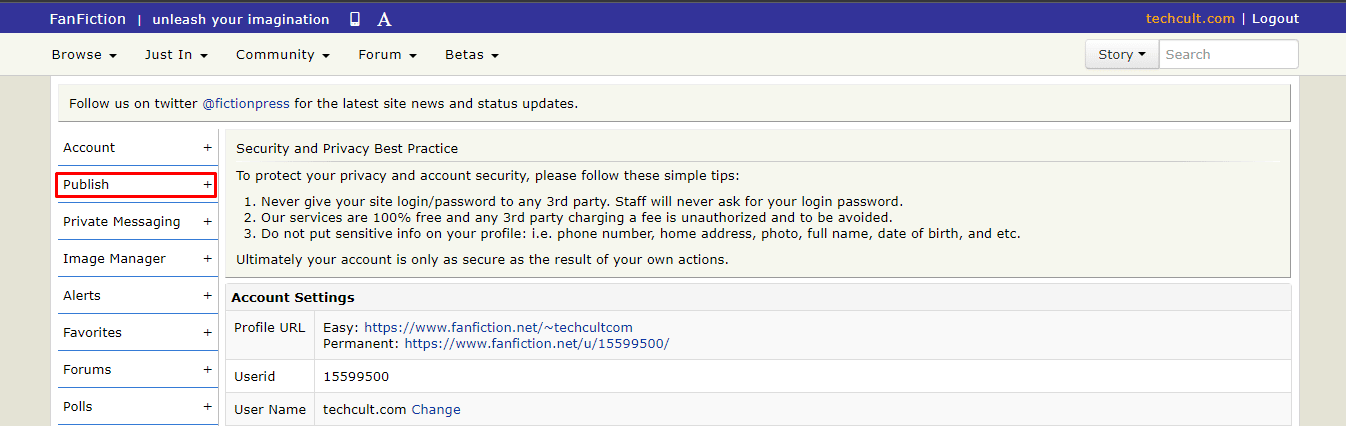This screenshot has height=426, width=1346.
Task: Expand the Polls sidebar section
Action: (x=137, y=407)
